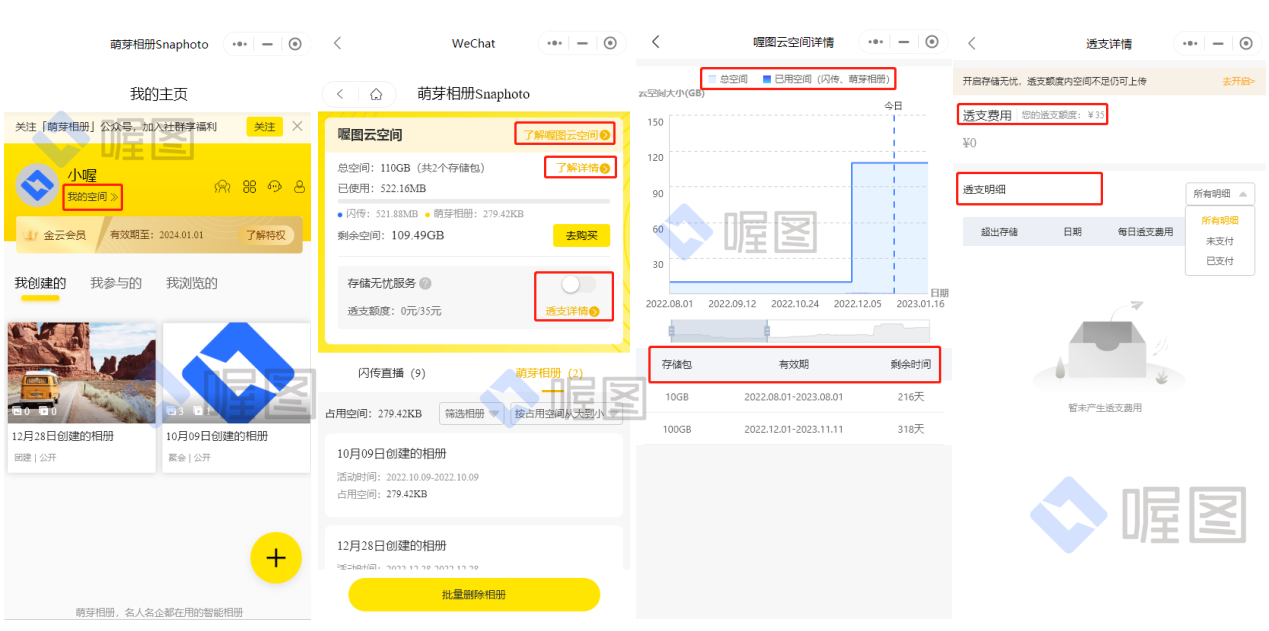Click the 每日透支费用 column header
Image resolution: width=1269 pixels, height=631 pixels.
[1145, 232]
